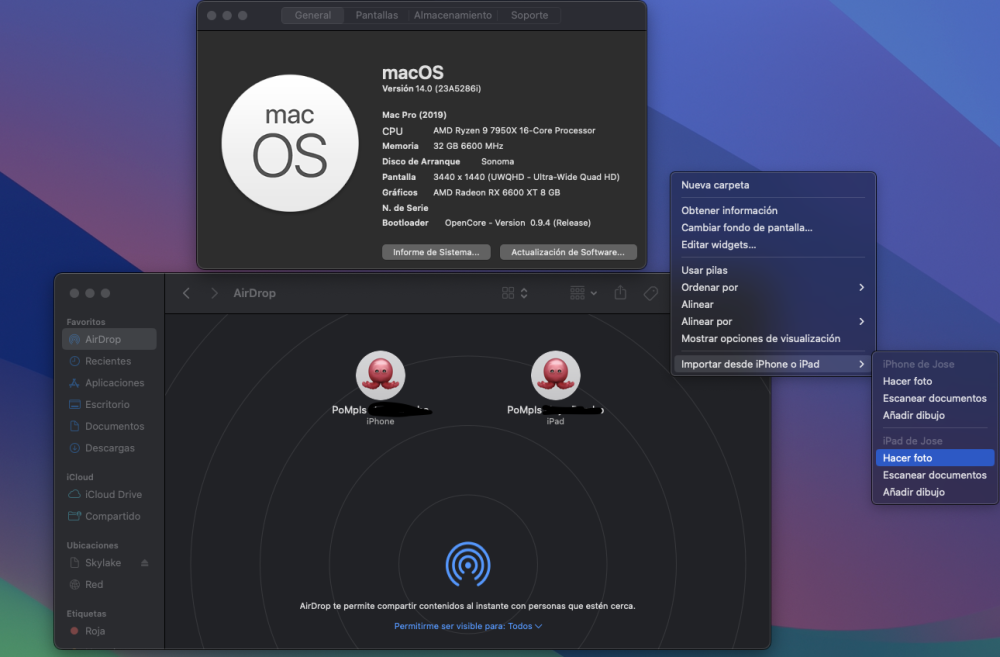This screenshot has height=657, width=1000.
Task: Switch to Soporte tab
Action: [x=529, y=15]
